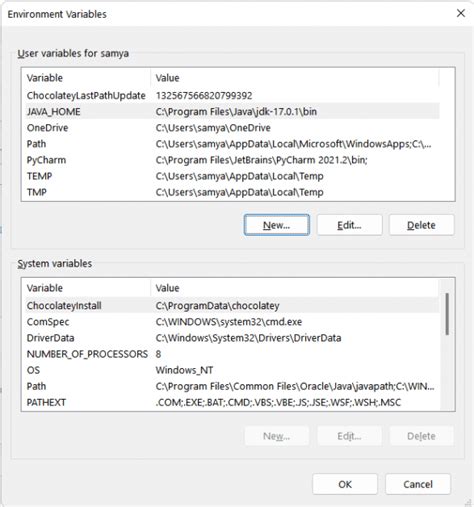Select the JAVA_HOME user variable row
The height and width of the screenshot is (507, 474).
[x=232, y=112]
